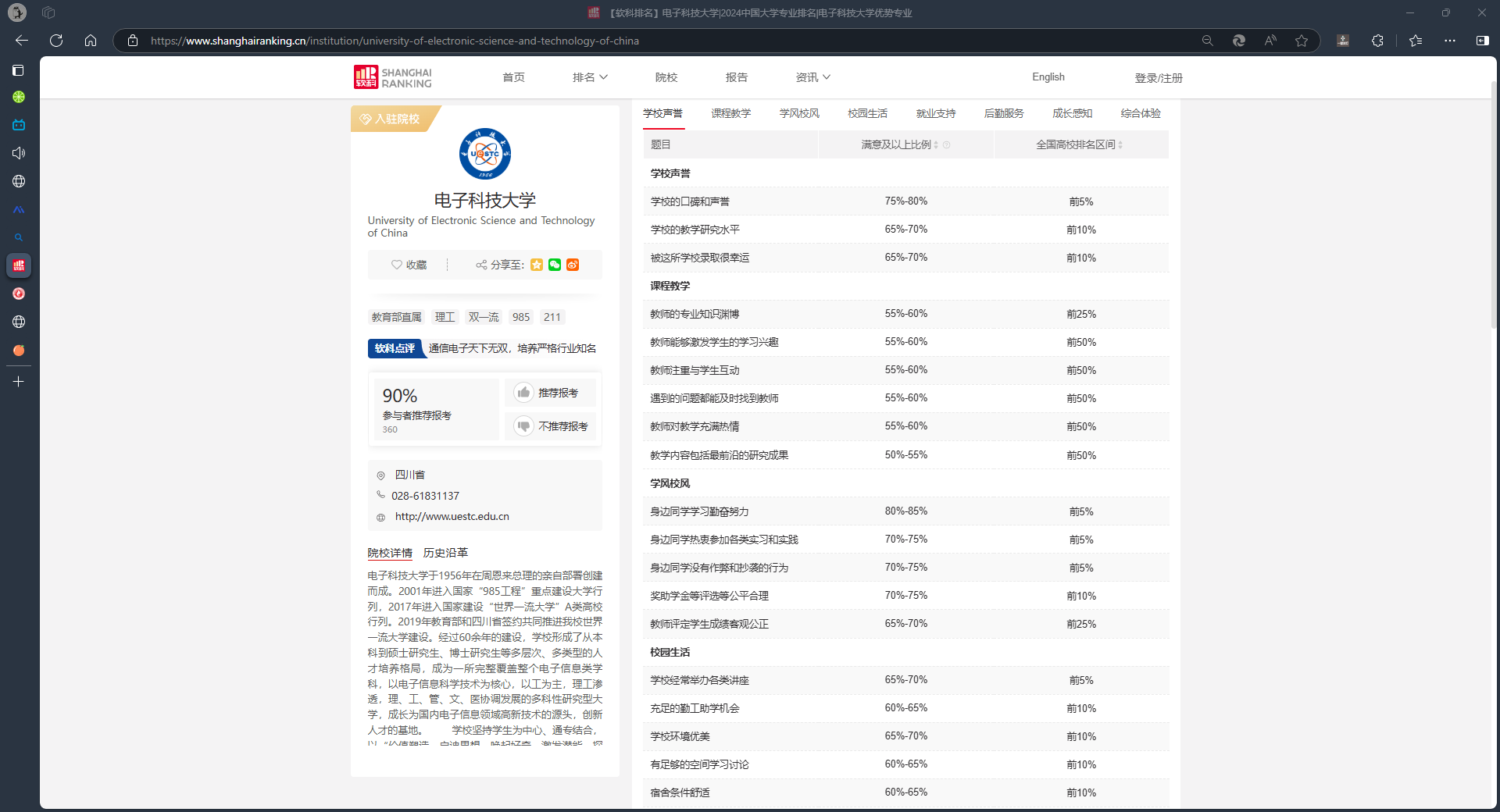Share to Weibo orange icon

573,265
